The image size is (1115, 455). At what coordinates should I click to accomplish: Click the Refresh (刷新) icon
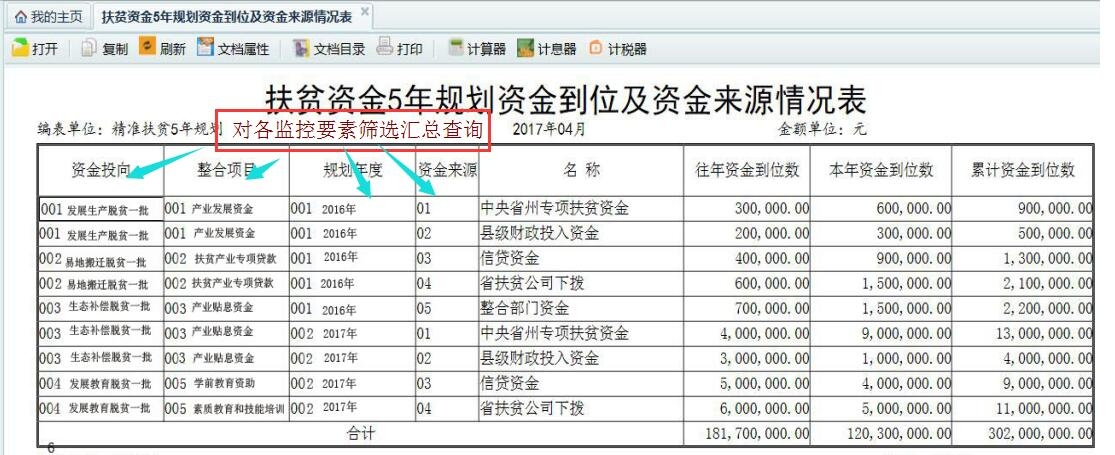147,47
